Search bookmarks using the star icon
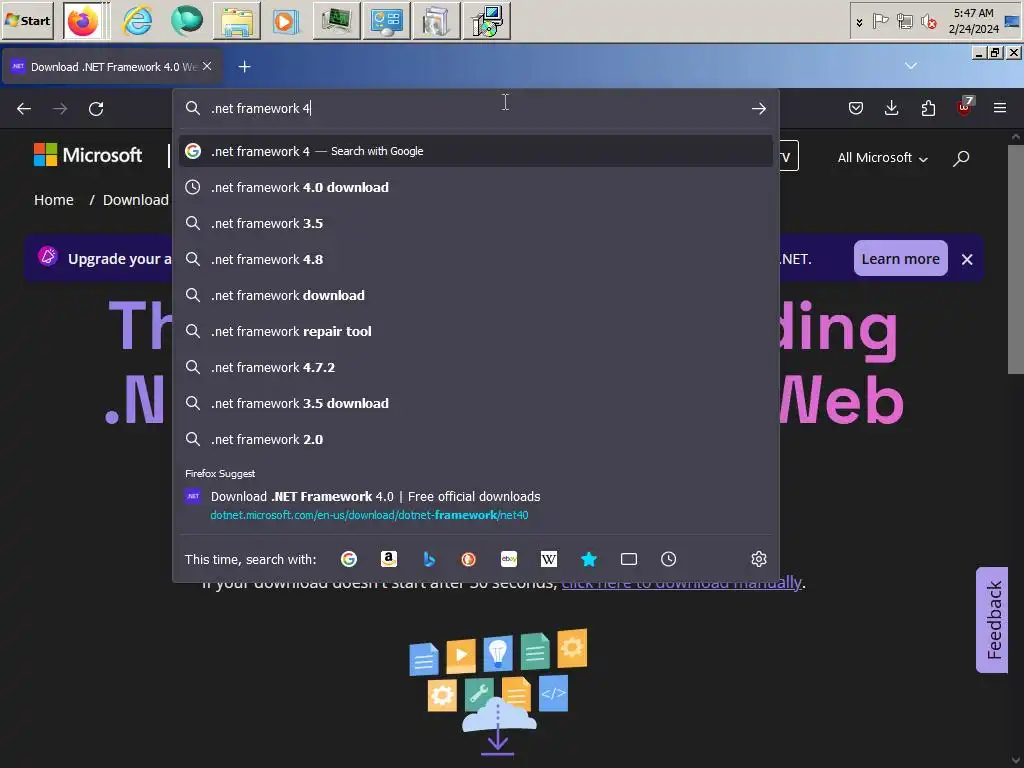The width and height of the screenshot is (1024, 768). pos(588,559)
